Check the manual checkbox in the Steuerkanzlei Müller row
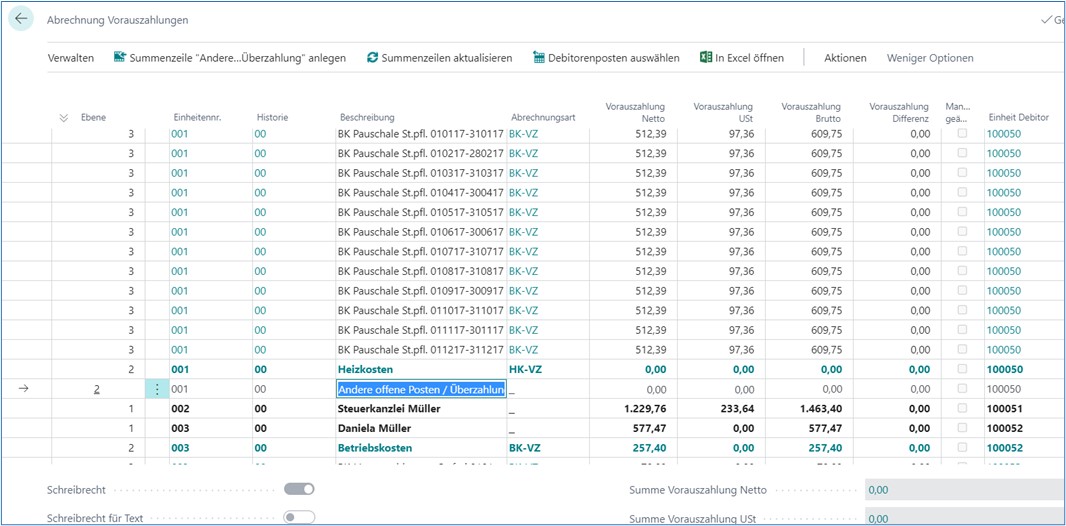This screenshot has height=526, width=1066. point(962,409)
